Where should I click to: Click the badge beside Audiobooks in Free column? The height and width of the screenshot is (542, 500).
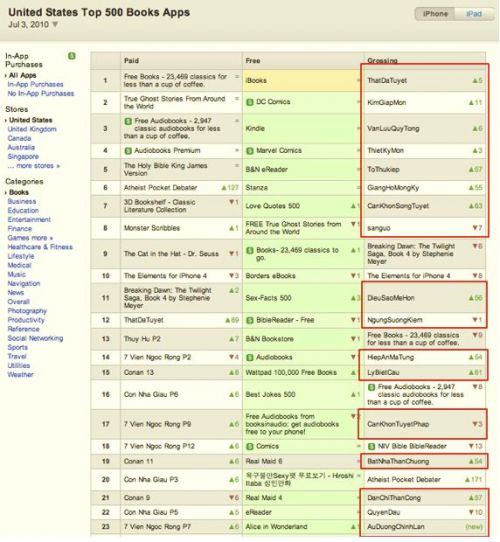pyautogui.click(x=250, y=357)
